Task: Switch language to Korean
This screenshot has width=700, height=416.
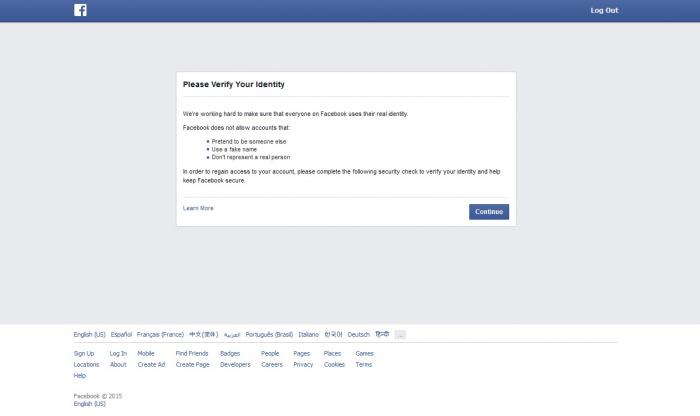Action: (333, 334)
